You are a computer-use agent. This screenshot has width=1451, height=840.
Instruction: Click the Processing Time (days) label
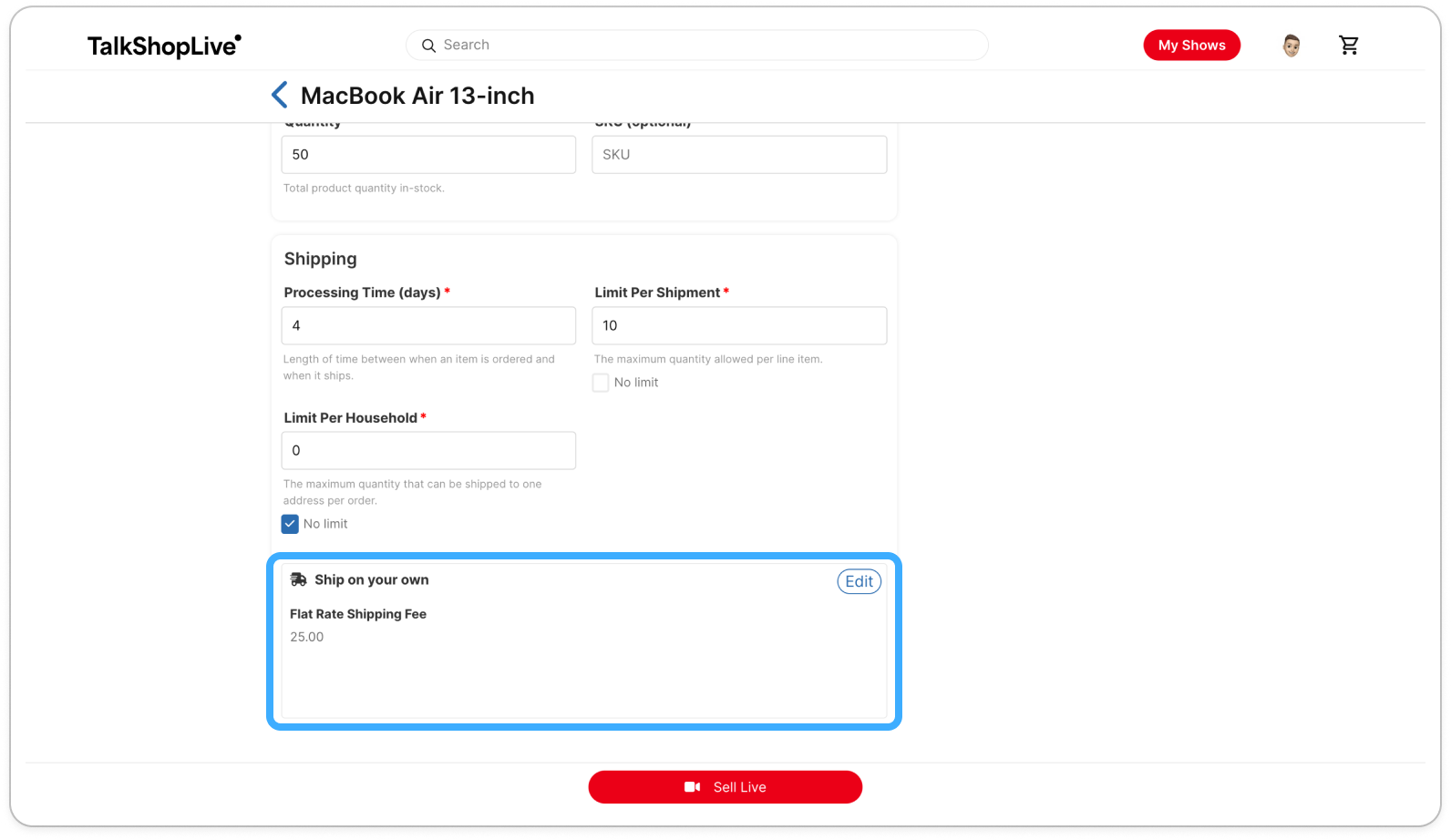click(x=362, y=292)
